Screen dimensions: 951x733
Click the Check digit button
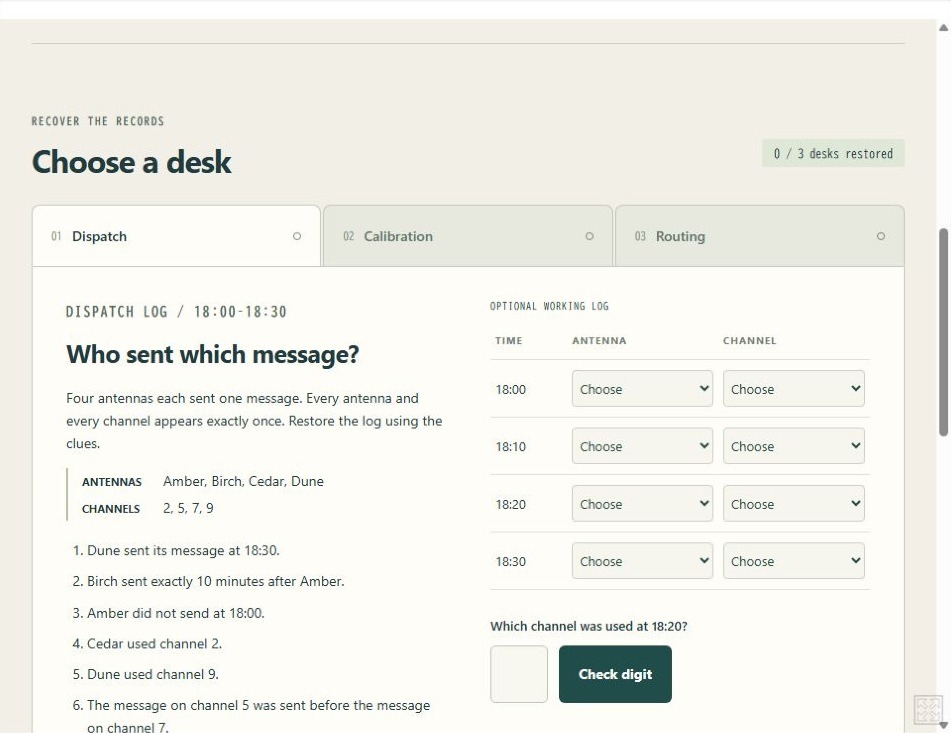[615, 674]
